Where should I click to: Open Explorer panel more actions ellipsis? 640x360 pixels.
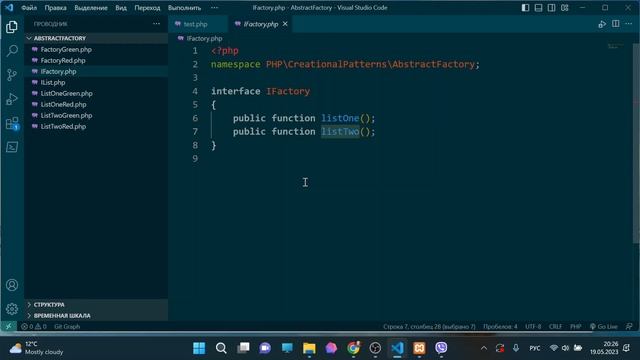[x=156, y=24]
